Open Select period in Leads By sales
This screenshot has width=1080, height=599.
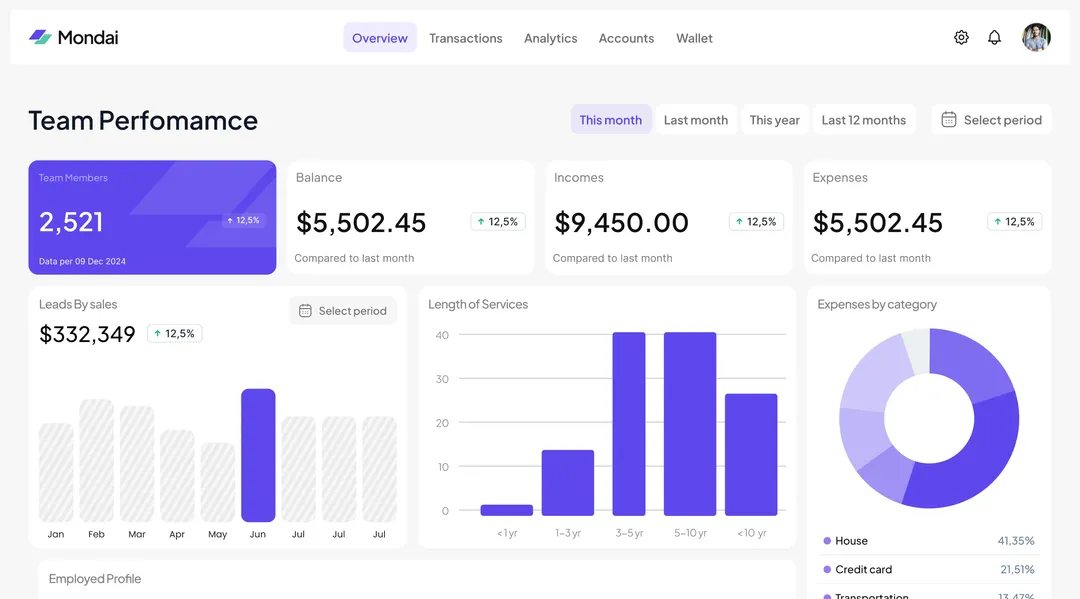[x=343, y=311]
